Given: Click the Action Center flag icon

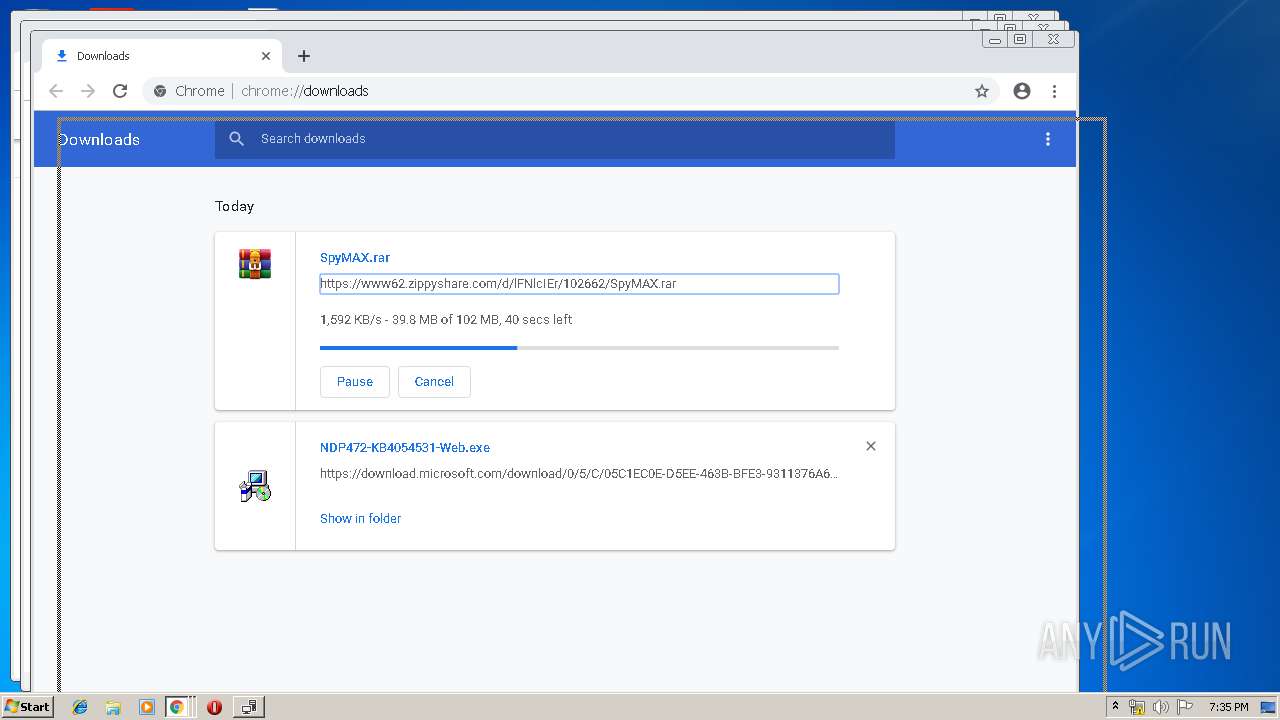Looking at the screenshot, I should click(1185, 707).
